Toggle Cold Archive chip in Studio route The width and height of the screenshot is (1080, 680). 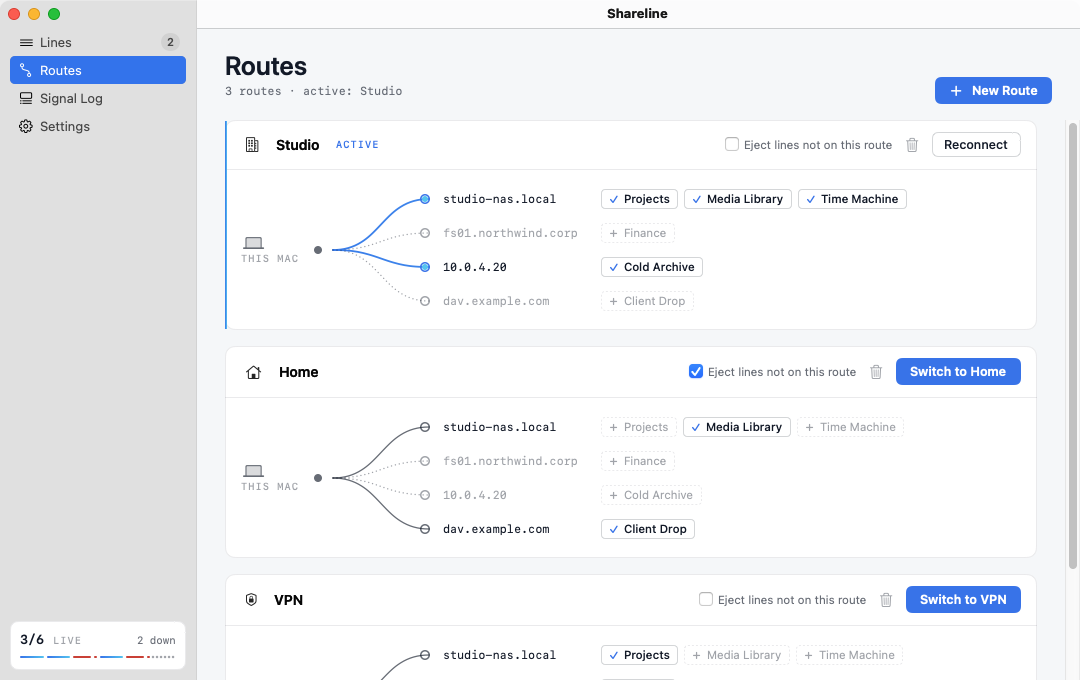click(x=652, y=267)
